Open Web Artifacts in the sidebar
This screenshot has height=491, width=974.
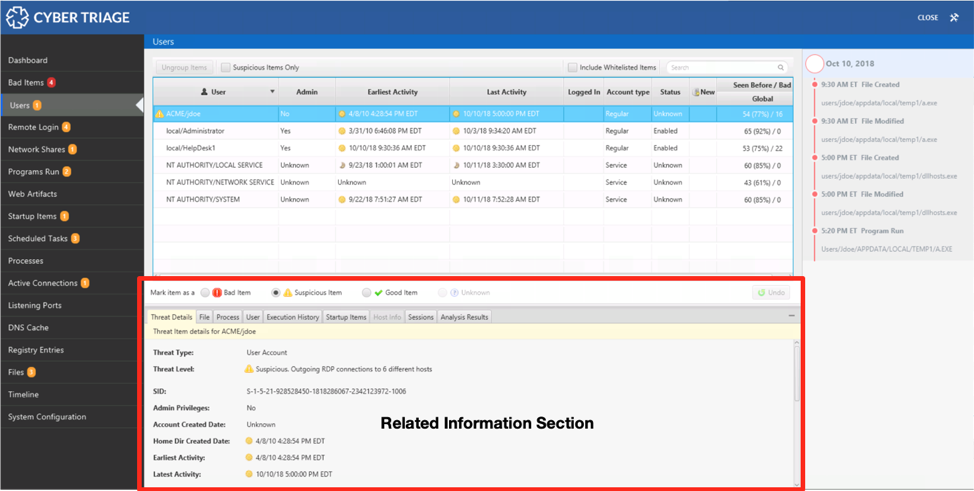click(72, 194)
